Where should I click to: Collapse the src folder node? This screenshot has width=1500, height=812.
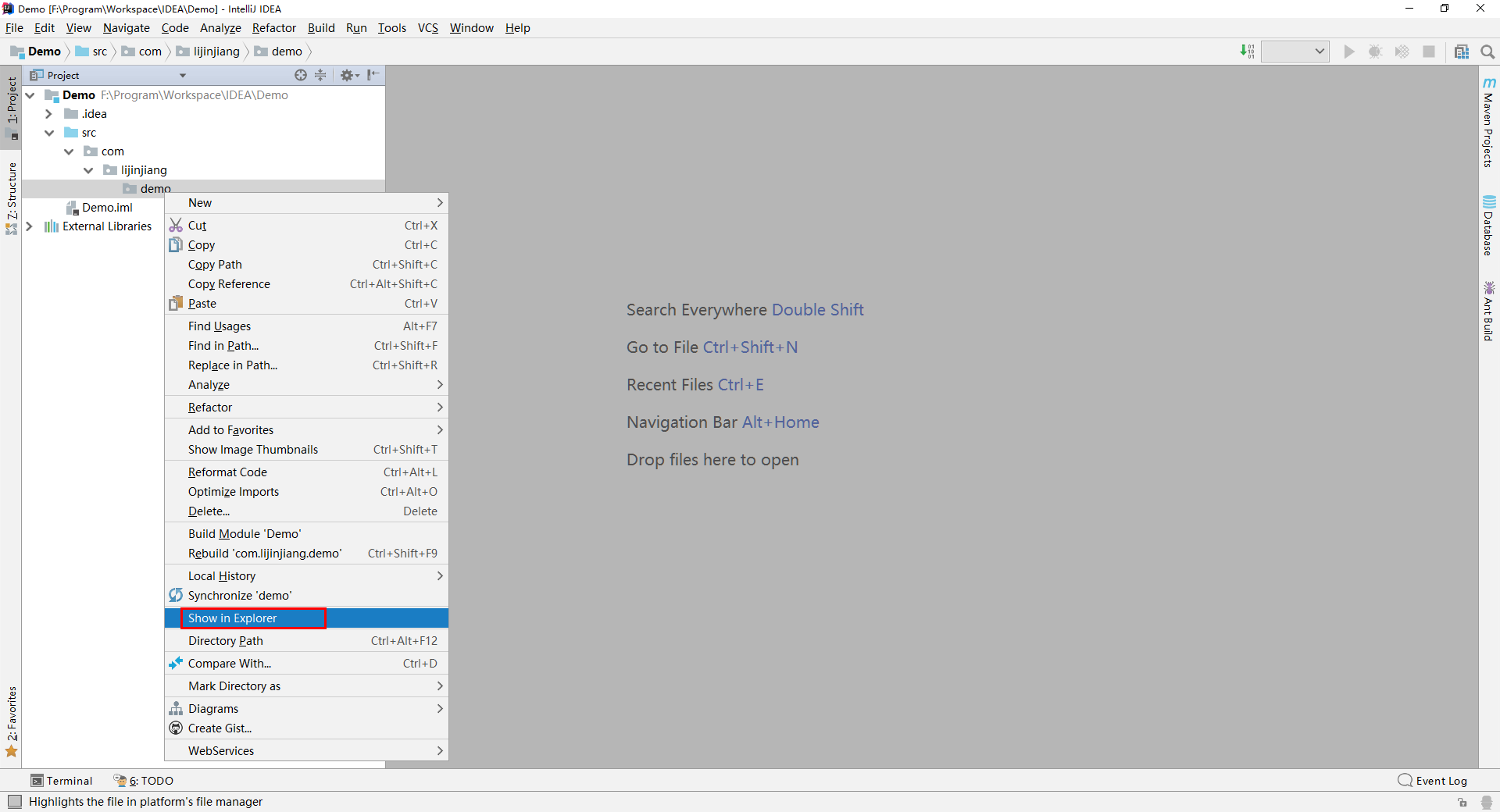pos(49,133)
